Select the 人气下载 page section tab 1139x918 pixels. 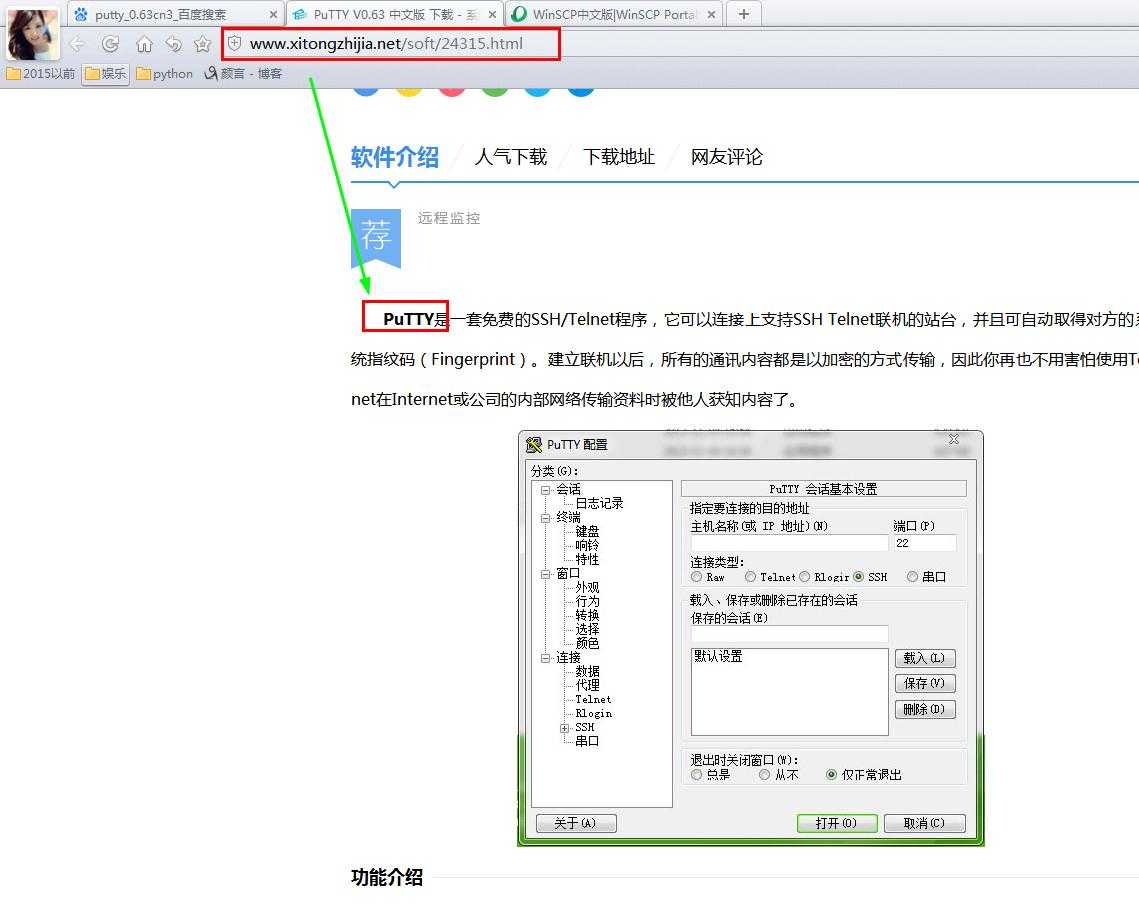click(511, 157)
